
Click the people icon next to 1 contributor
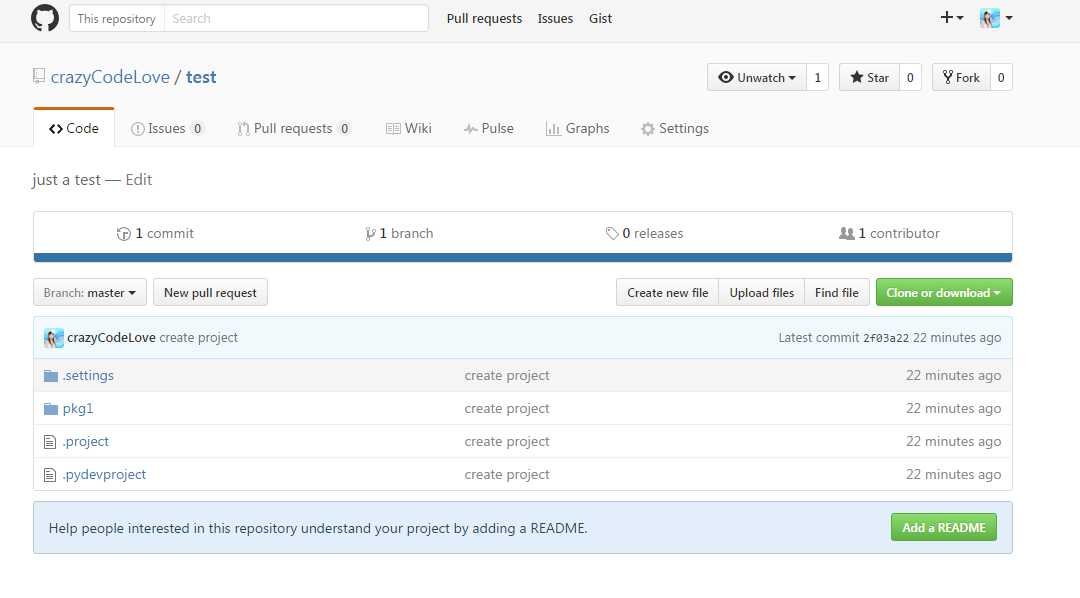847,234
